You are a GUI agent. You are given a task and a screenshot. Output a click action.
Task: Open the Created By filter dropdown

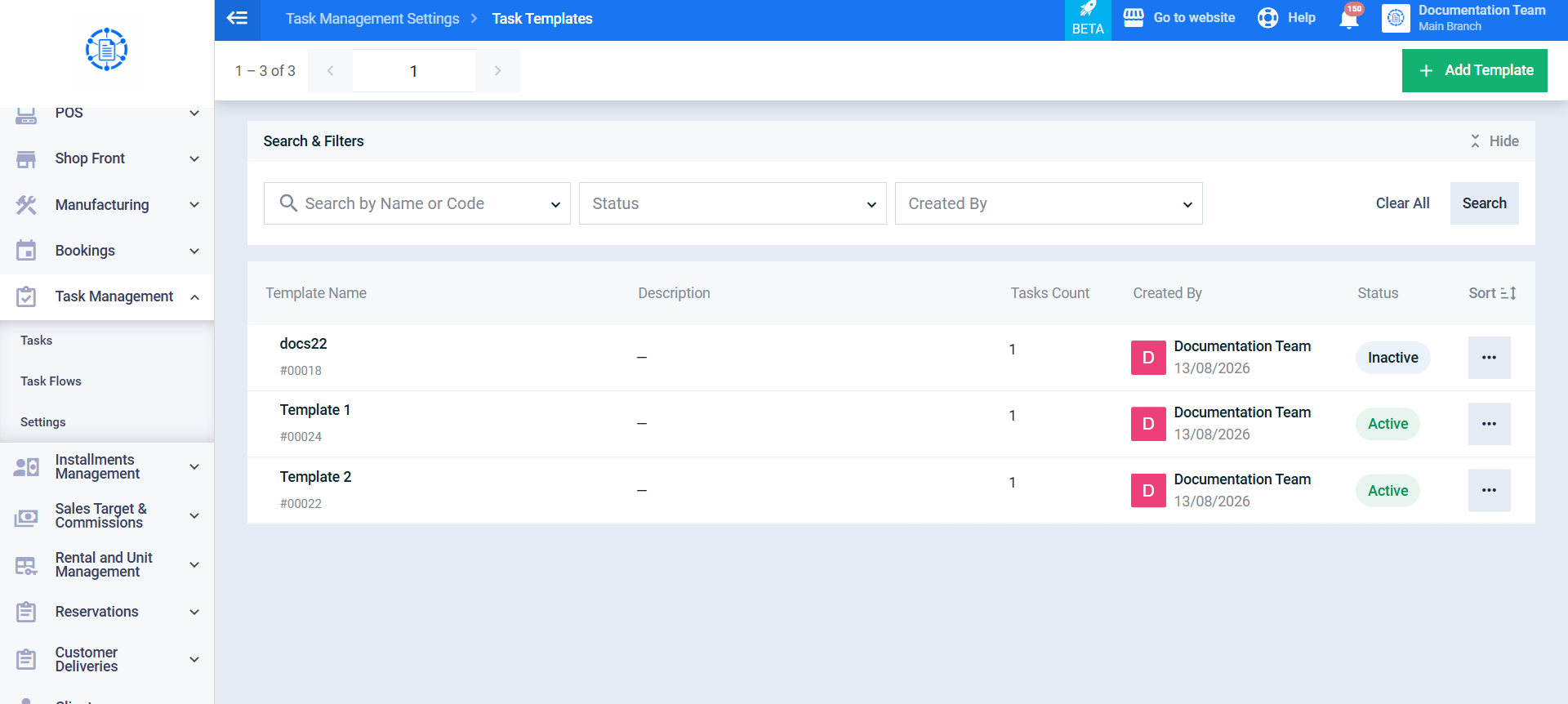pos(1049,203)
